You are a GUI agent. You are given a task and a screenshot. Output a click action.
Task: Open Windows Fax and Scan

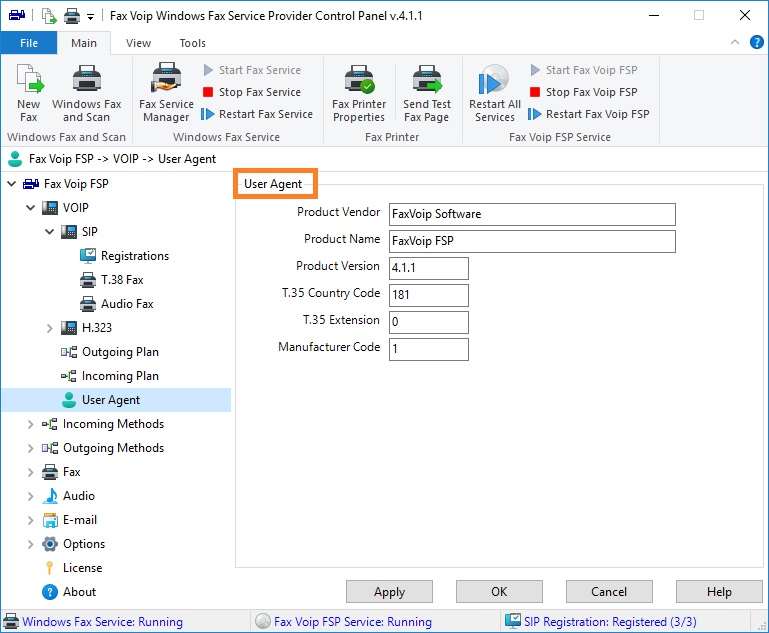[86, 93]
